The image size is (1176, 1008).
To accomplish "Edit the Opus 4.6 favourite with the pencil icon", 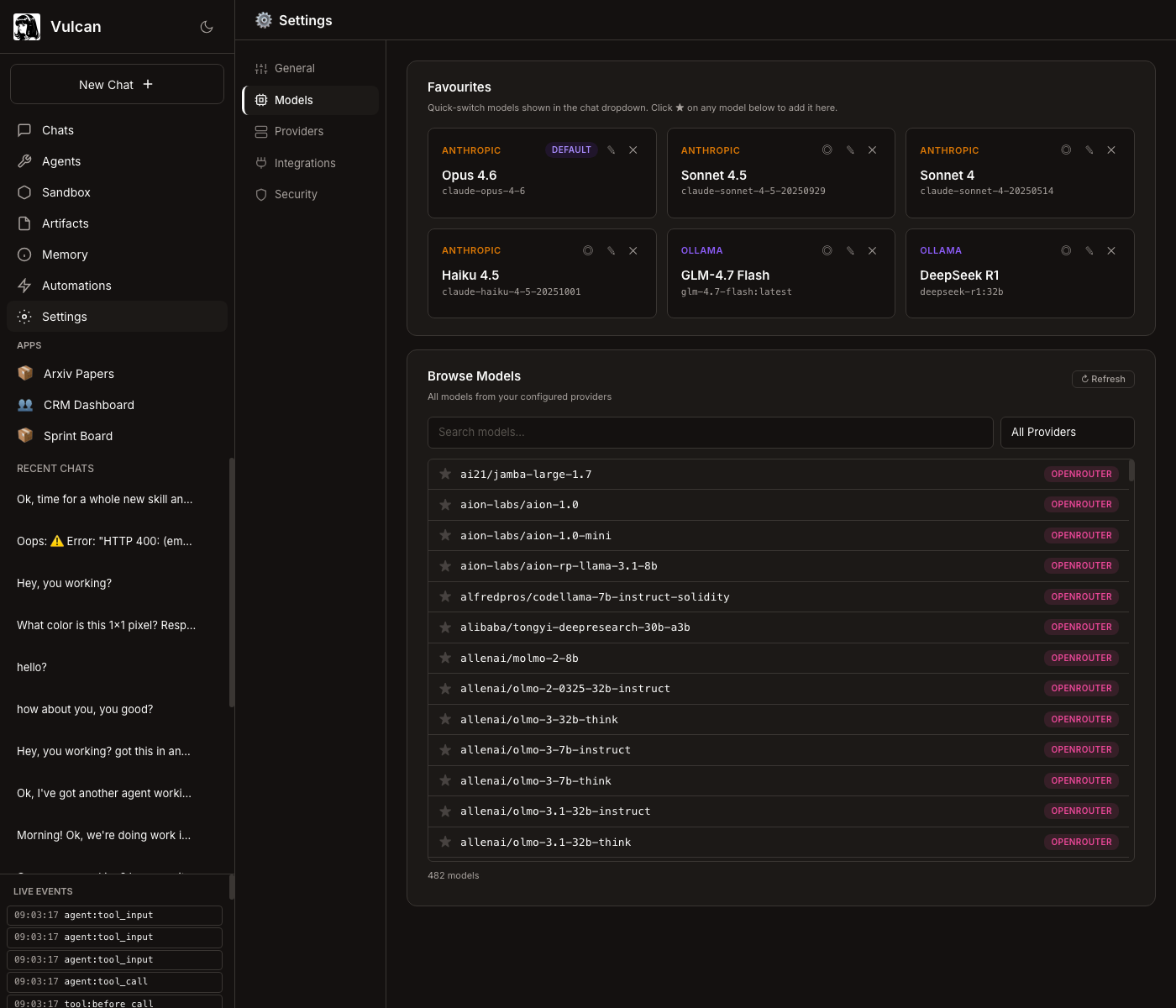I will [x=612, y=150].
